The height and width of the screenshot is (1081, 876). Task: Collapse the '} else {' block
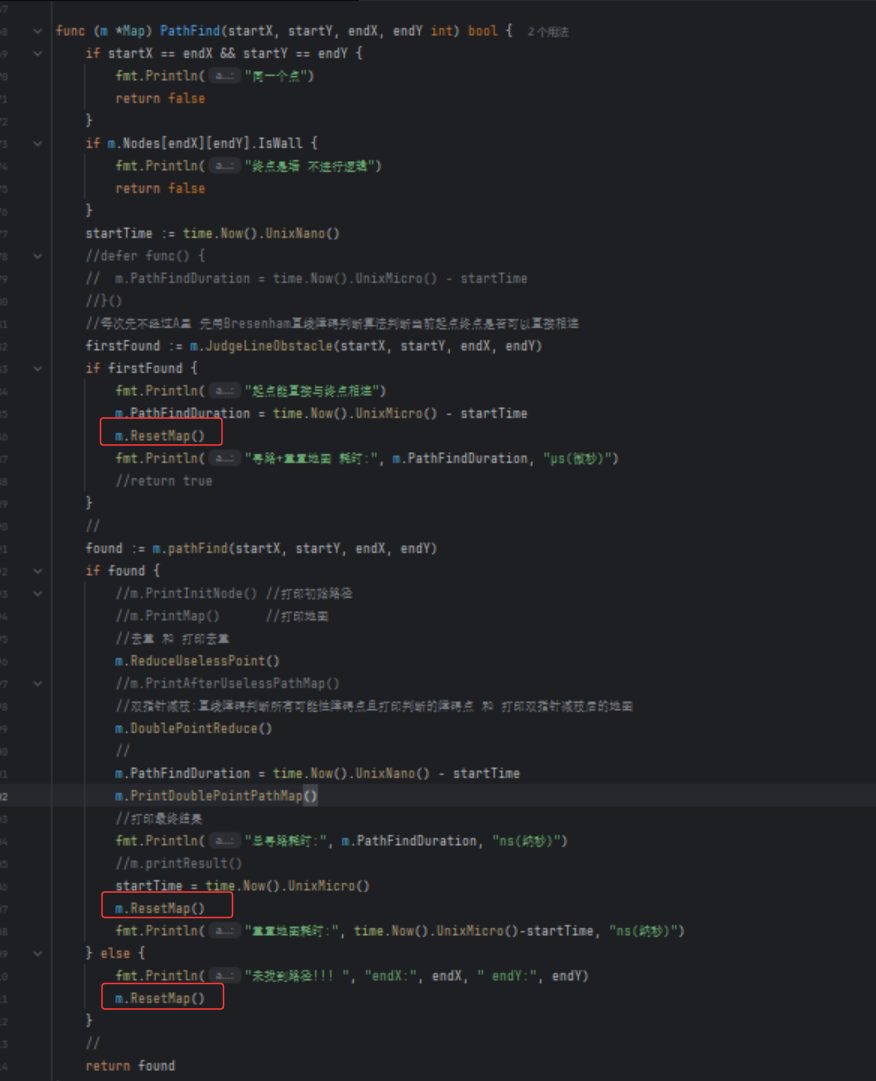pyautogui.click(x=38, y=953)
